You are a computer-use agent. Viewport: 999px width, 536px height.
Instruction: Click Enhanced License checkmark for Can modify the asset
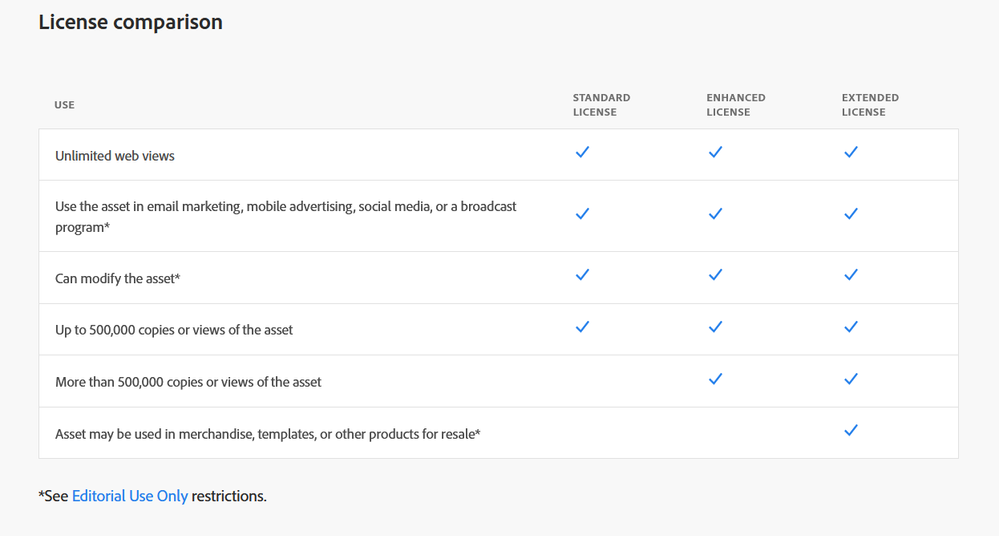coord(715,275)
